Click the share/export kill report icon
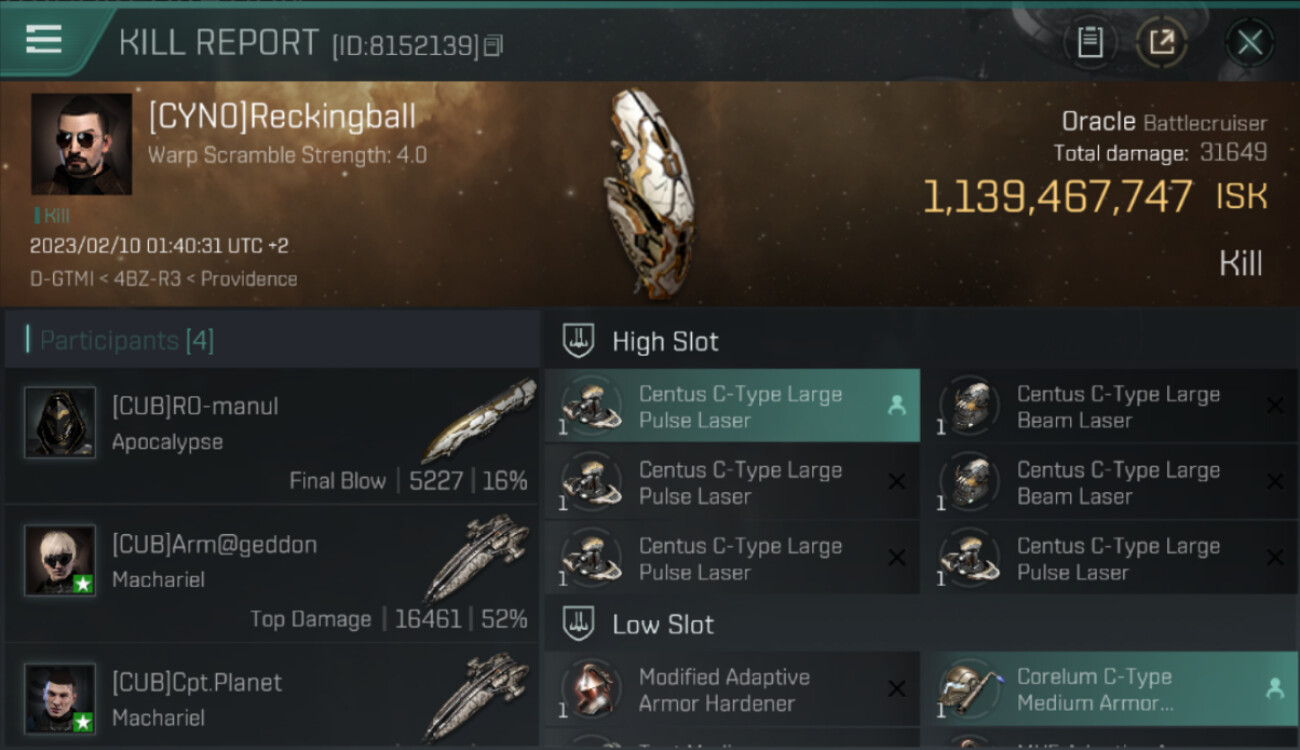 (1161, 42)
